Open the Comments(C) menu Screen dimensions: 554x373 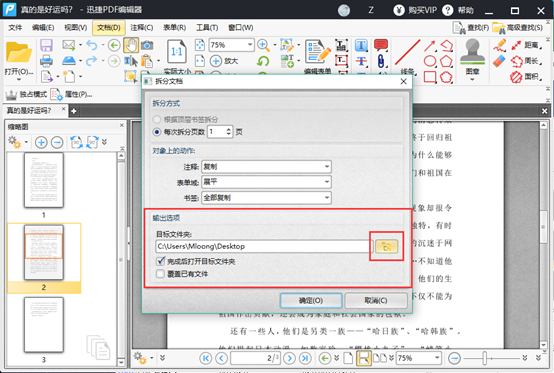[x=142, y=28]
